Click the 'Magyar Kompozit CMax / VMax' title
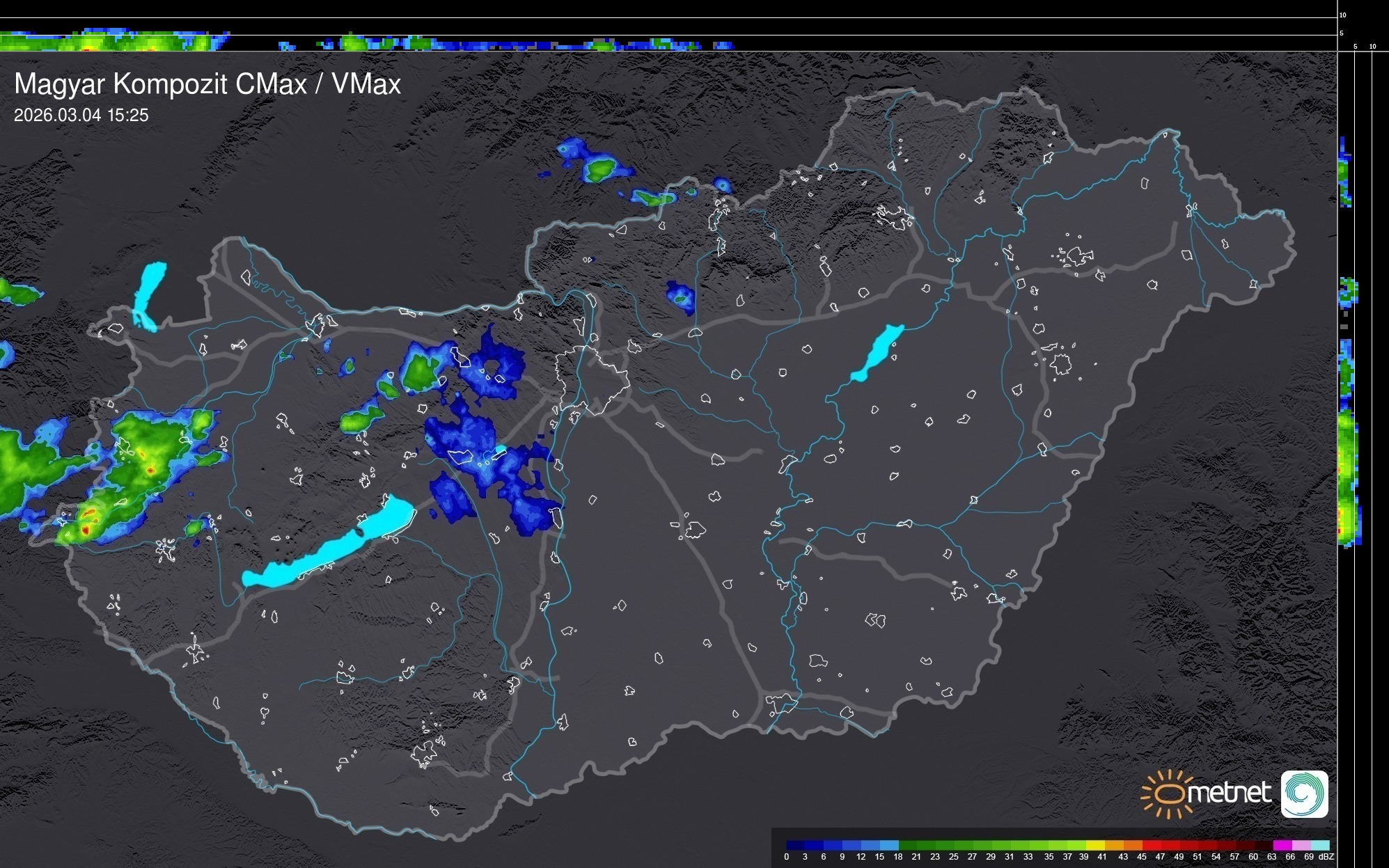 point(207,84)
